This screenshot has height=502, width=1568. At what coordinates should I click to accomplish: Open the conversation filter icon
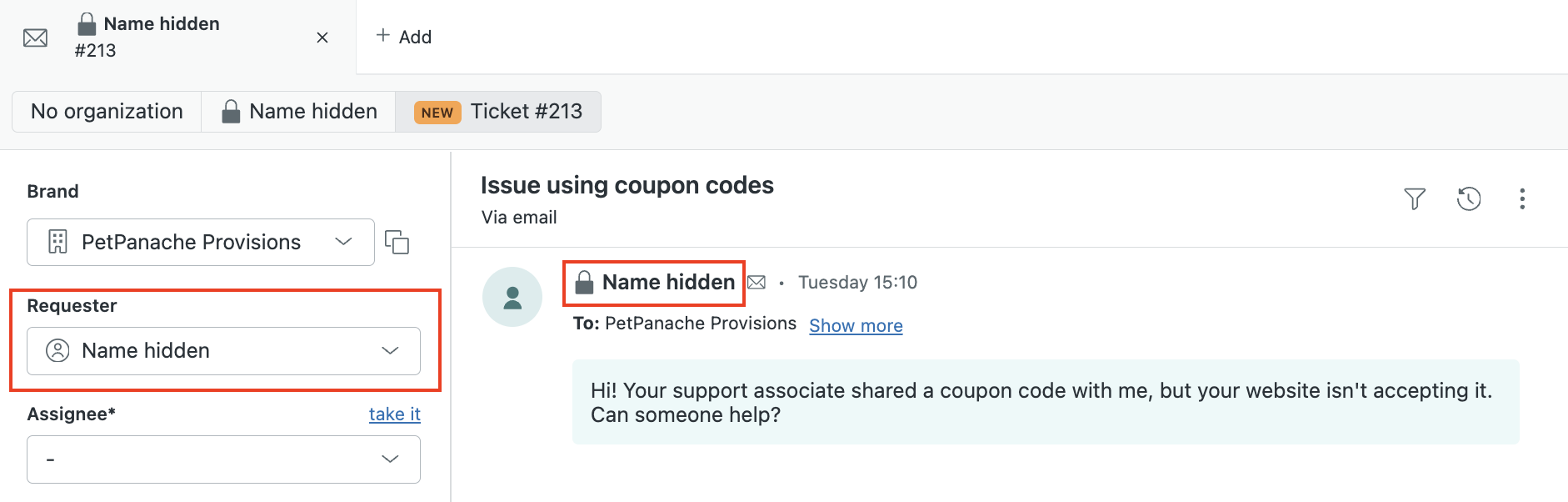pyautogui.click(x=1415, y=198)
